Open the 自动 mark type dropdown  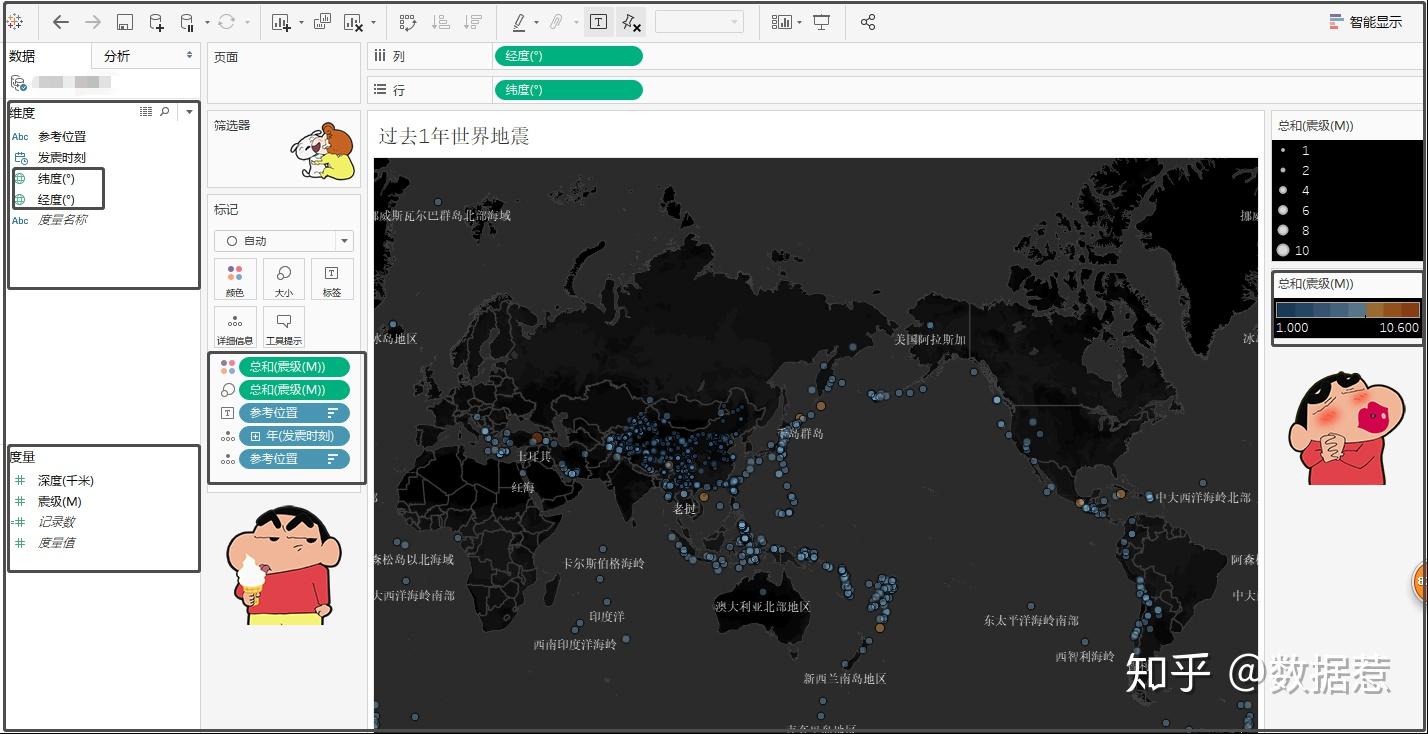pyautogui.click(x=283, y=240)
